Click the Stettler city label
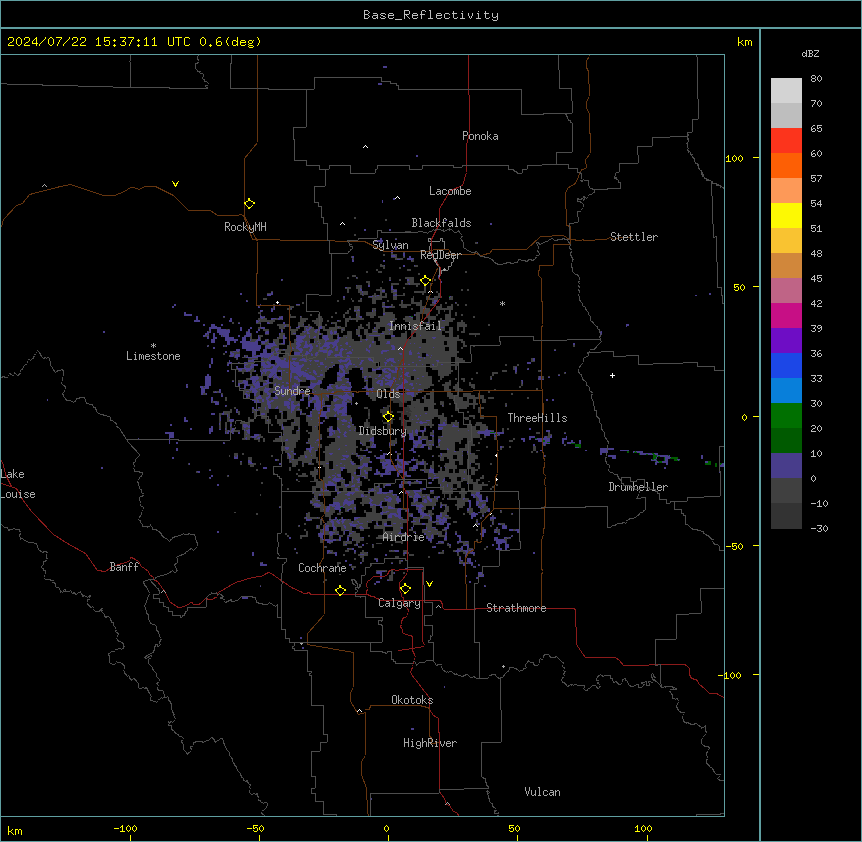Viewport: 862px width, 842px height. coord(634,237)
